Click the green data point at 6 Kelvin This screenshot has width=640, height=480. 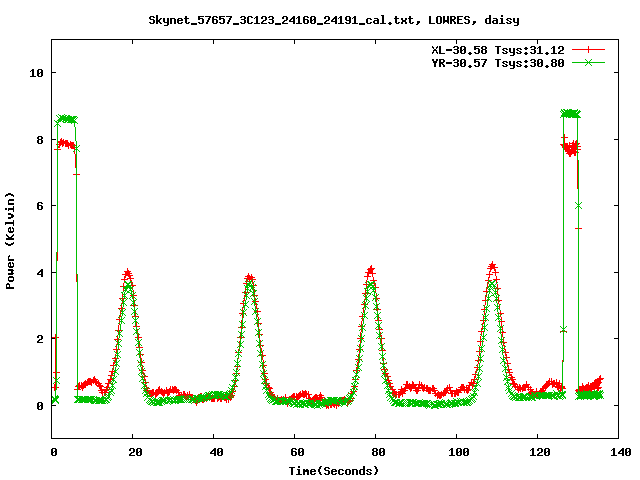pos(578,206)
